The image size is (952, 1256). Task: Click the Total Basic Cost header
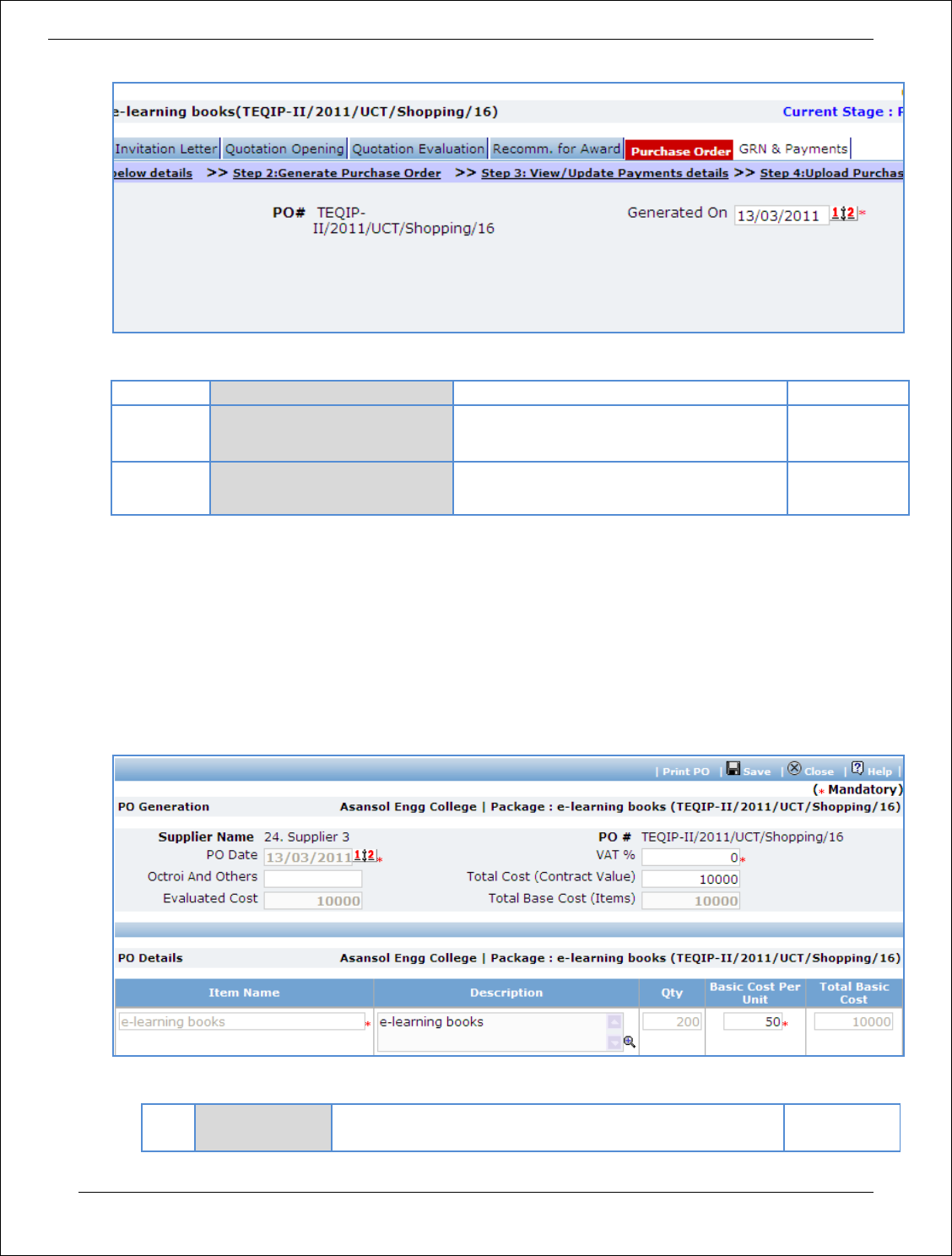pyautogui.click(x=854, y=993)
